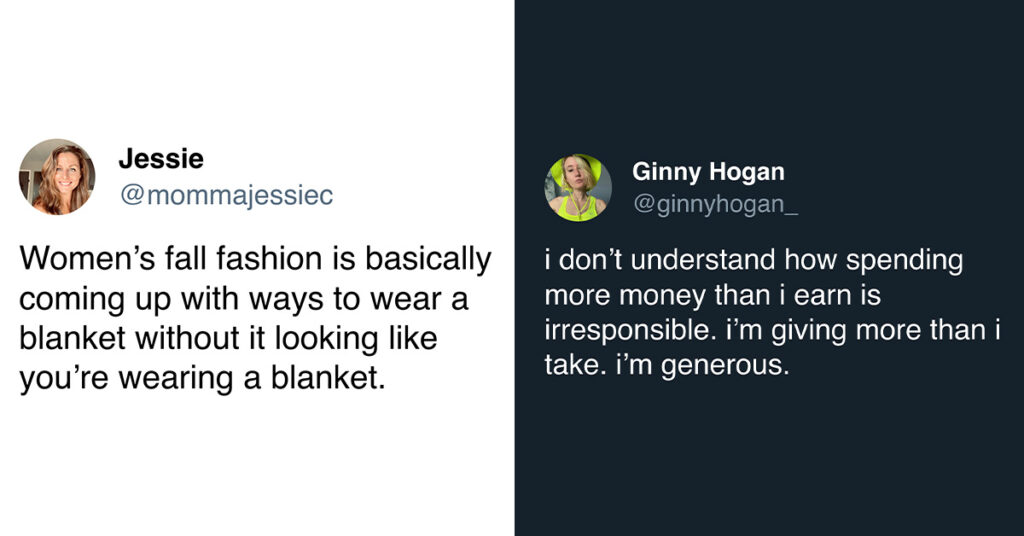Click the line "blanket without it looking like"

tap(229, 338)
